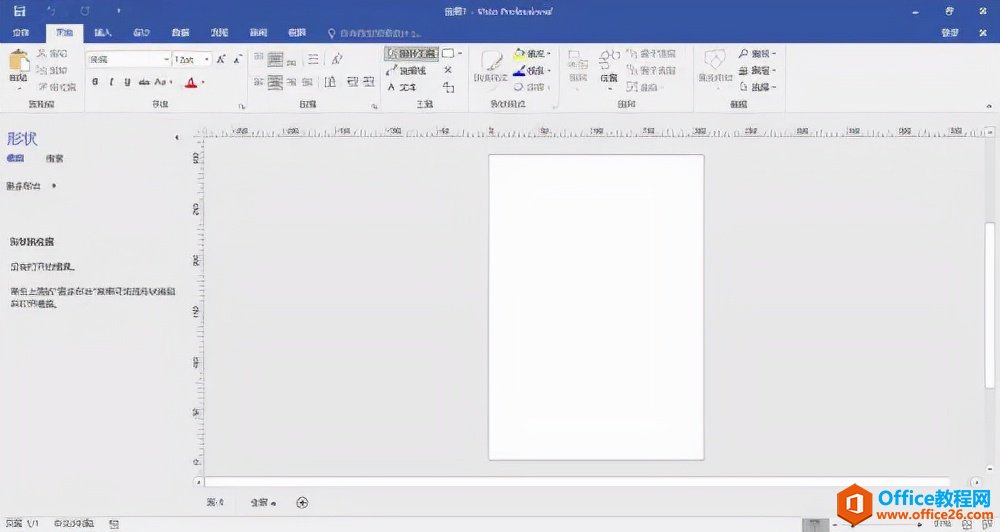Click the Format Painter command

(56, 87)
